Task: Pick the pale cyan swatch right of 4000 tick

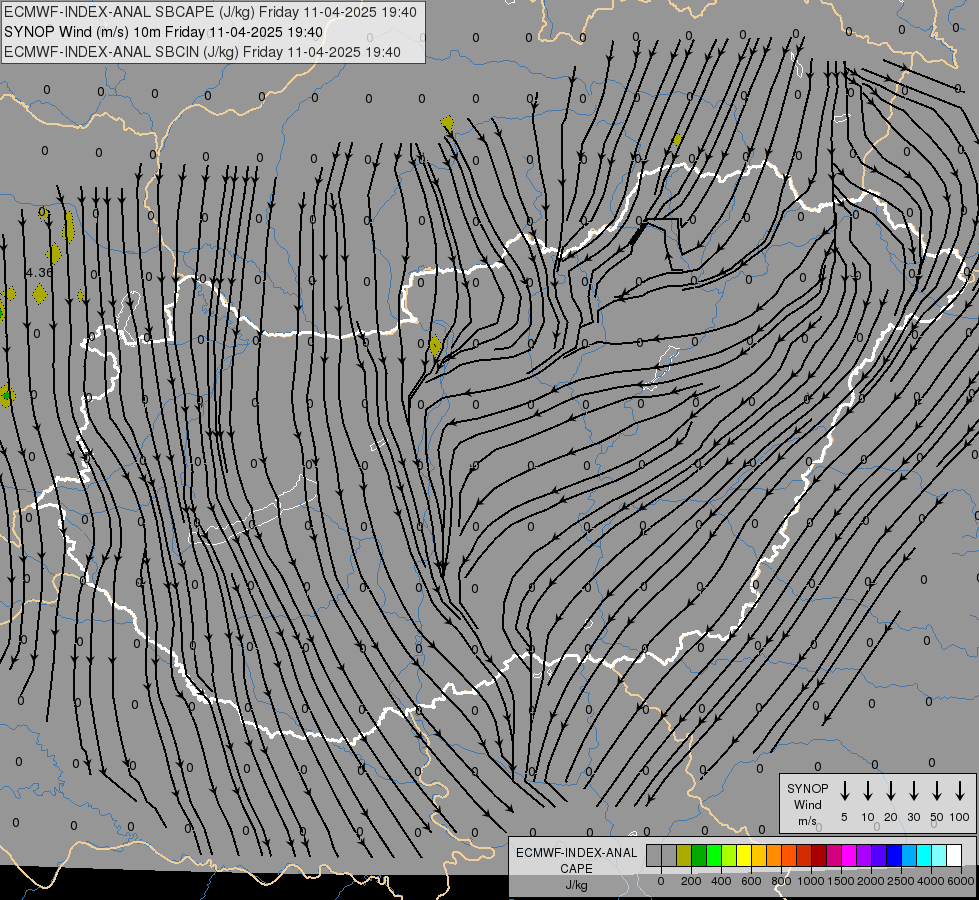Action: [x=938, y=856]
